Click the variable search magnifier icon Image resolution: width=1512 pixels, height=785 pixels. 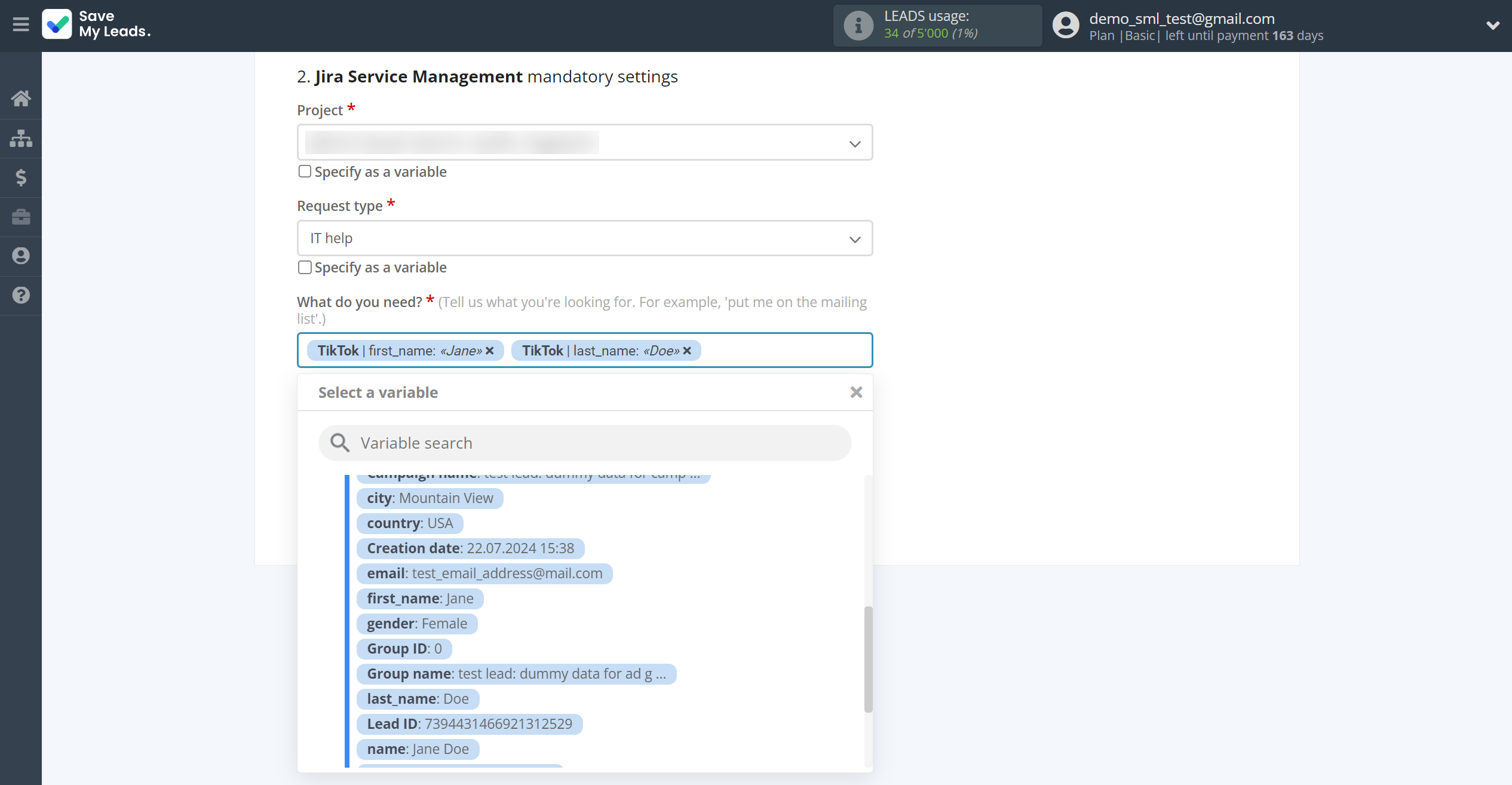tap(340, 443)
